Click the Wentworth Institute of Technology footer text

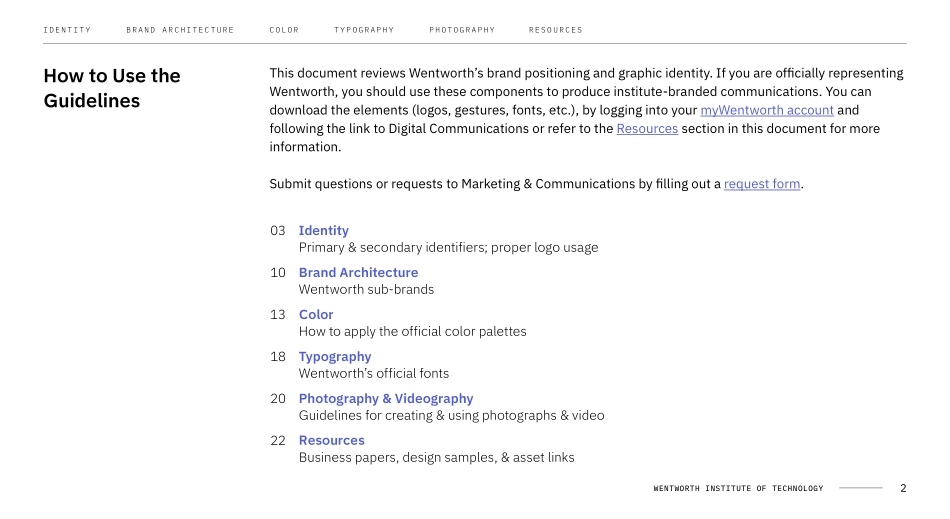[738, 489]
